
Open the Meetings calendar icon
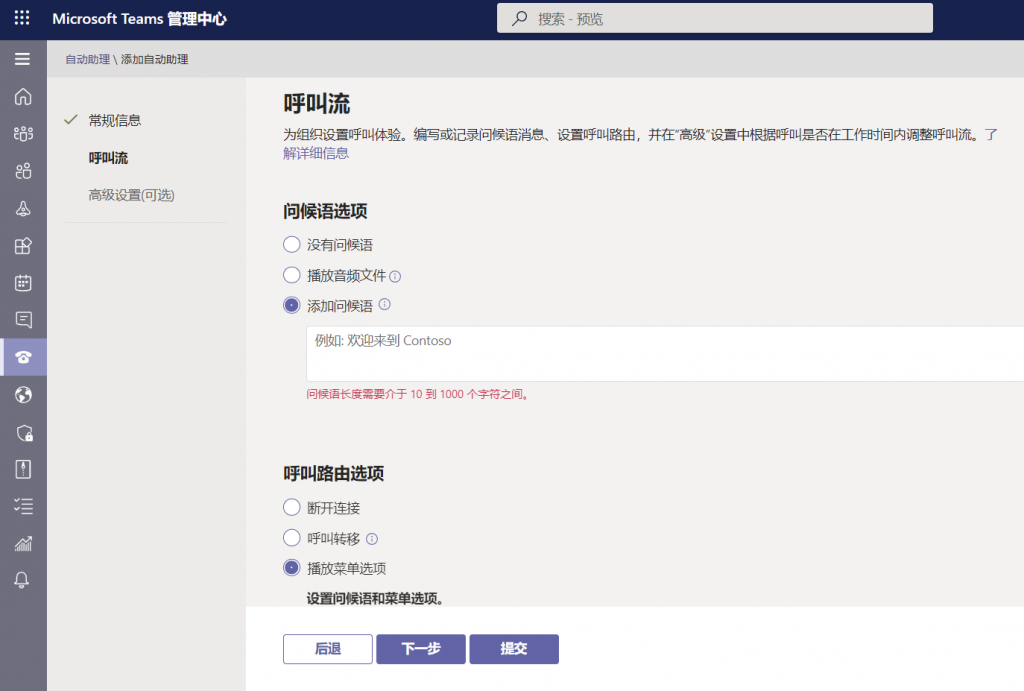tap(23, 283)
